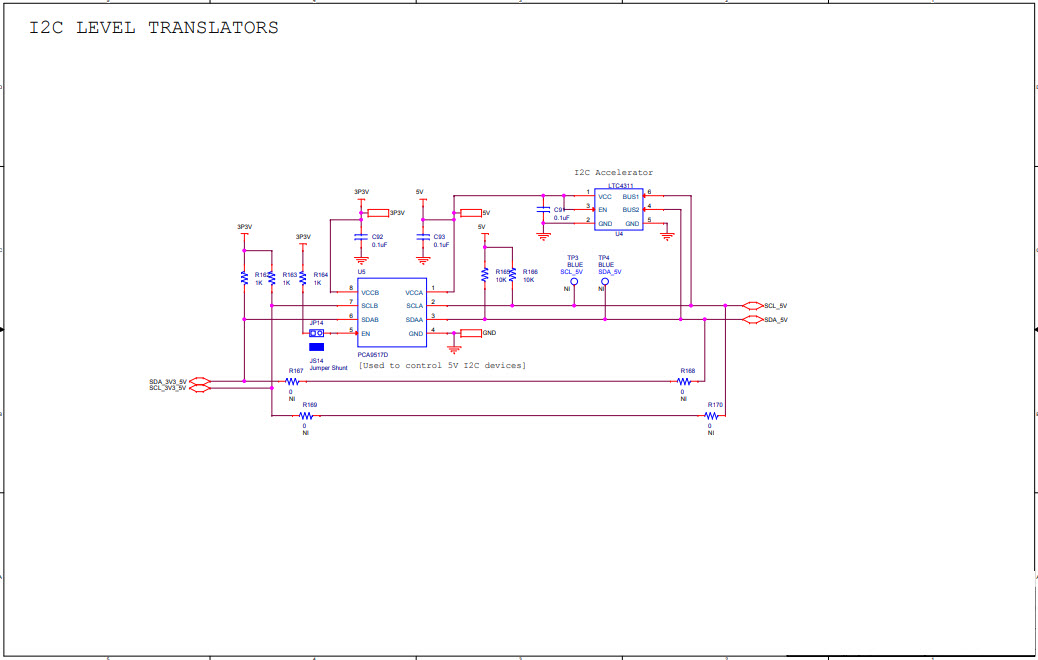This screenshot has height=660, width=1038.
Task: Select the PCA9517D level translator symbol U5
Action: 390,312
